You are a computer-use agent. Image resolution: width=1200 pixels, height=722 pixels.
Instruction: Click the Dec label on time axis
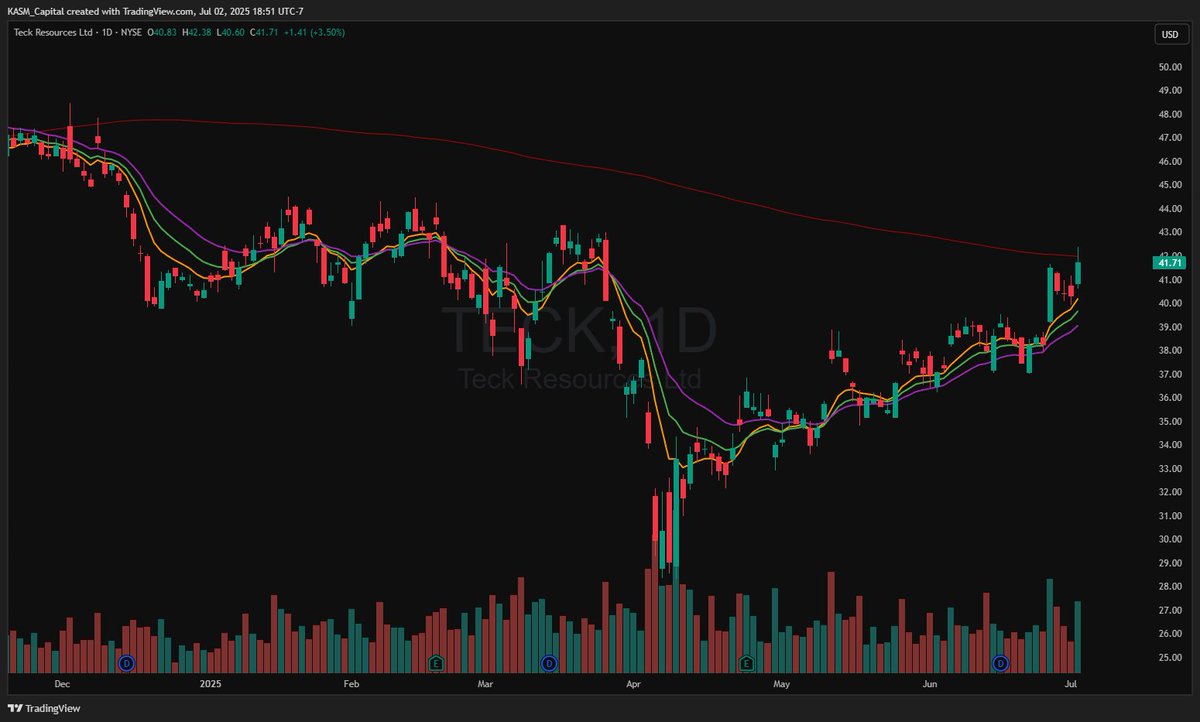(x=62, y=685)
